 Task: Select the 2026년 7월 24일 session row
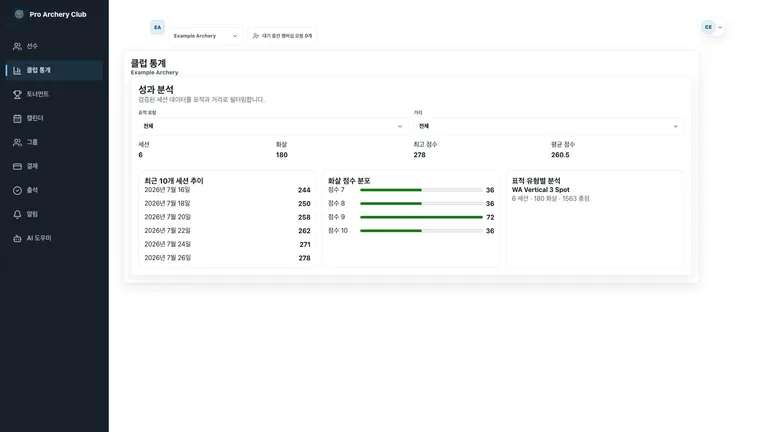coord(227,244)
